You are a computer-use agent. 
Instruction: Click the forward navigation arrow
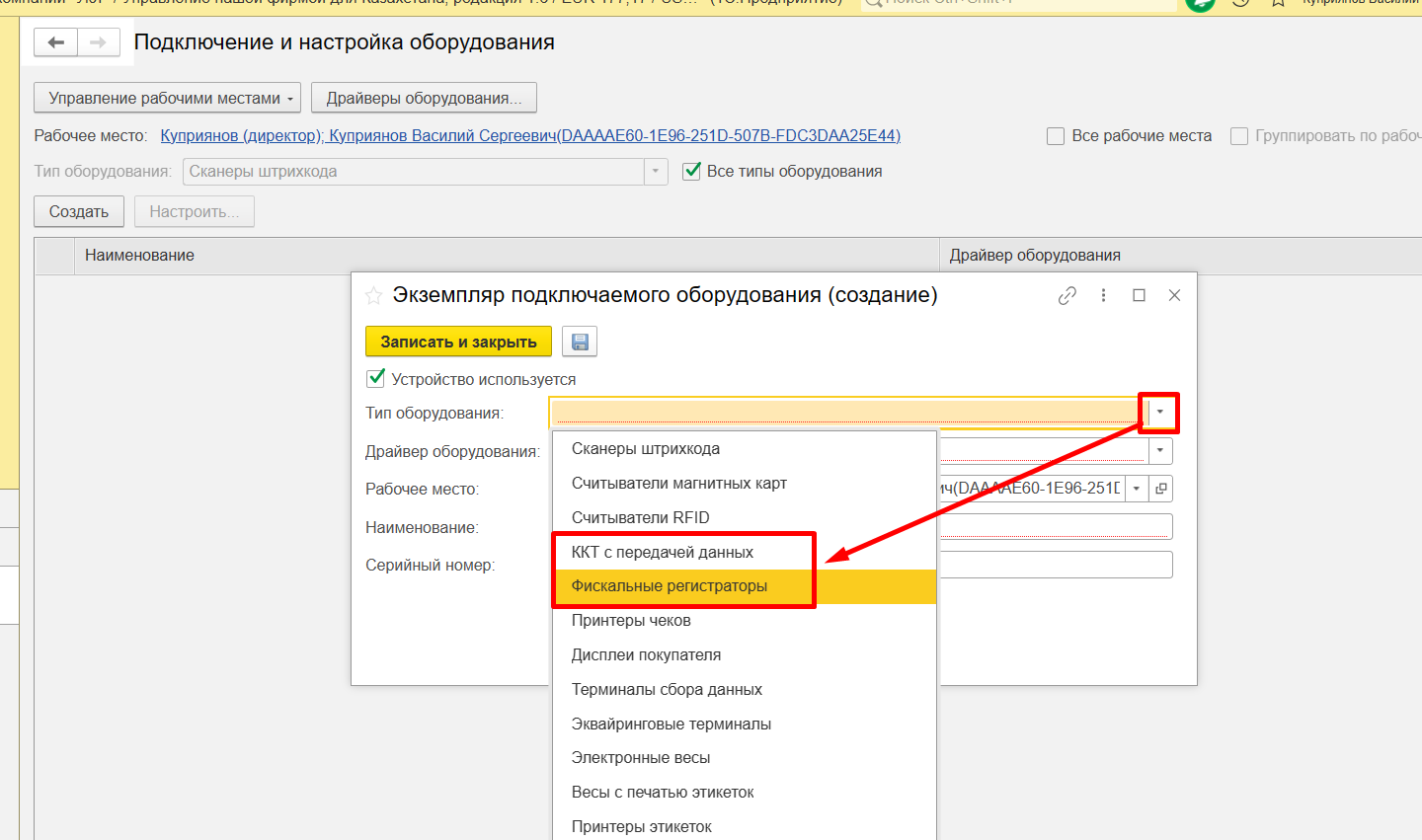(98, 42)
